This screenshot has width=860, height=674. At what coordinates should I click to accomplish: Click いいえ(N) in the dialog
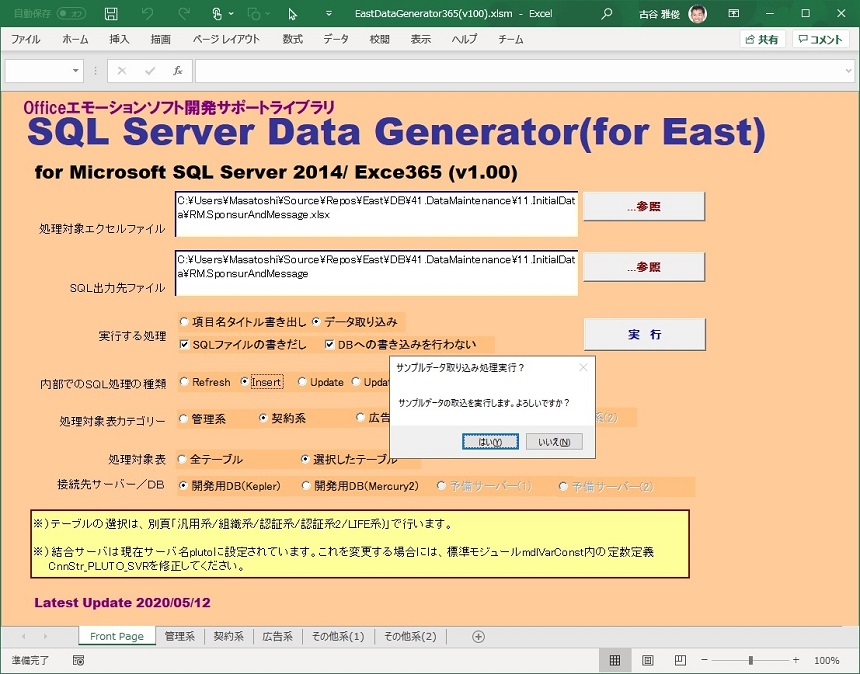pos(554,441)
